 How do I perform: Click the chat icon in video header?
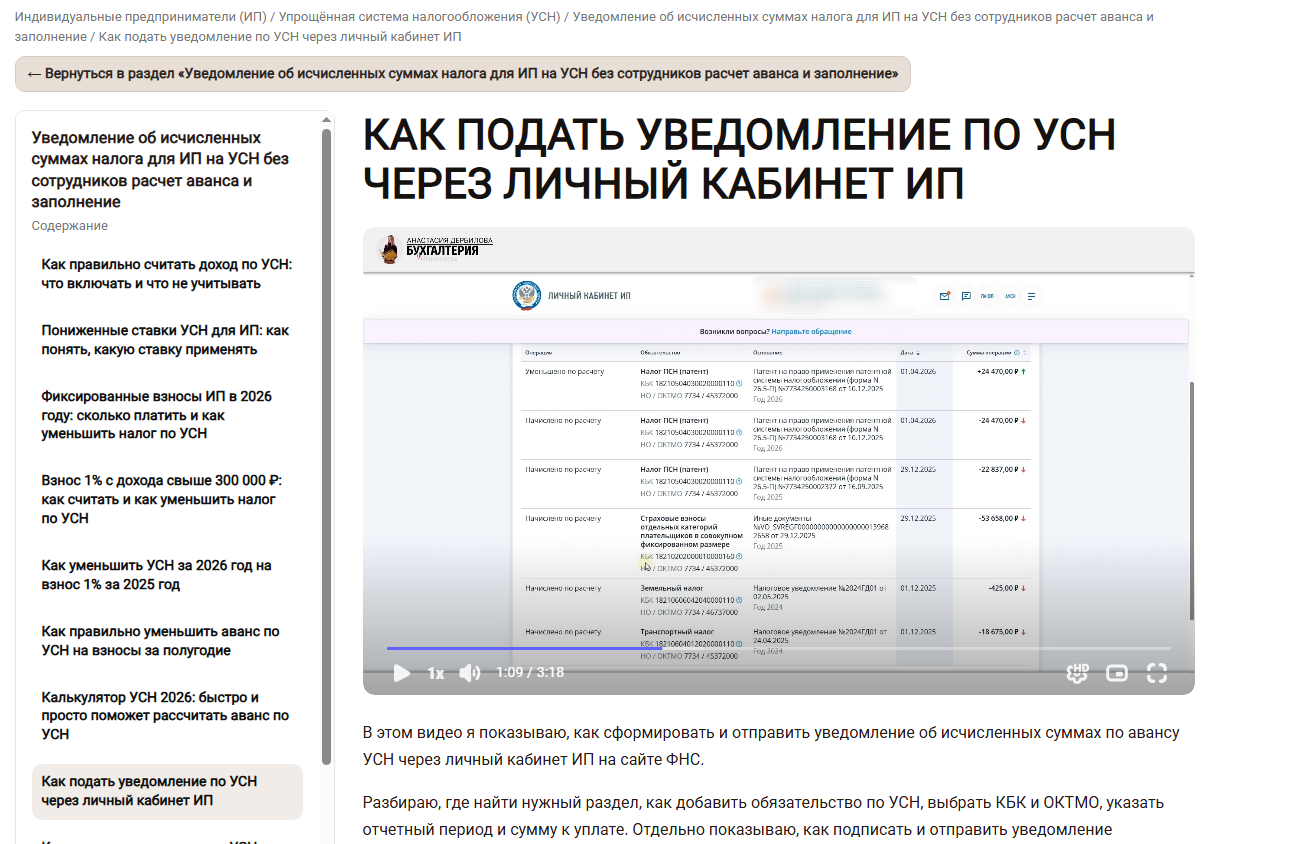click(966, 296)
